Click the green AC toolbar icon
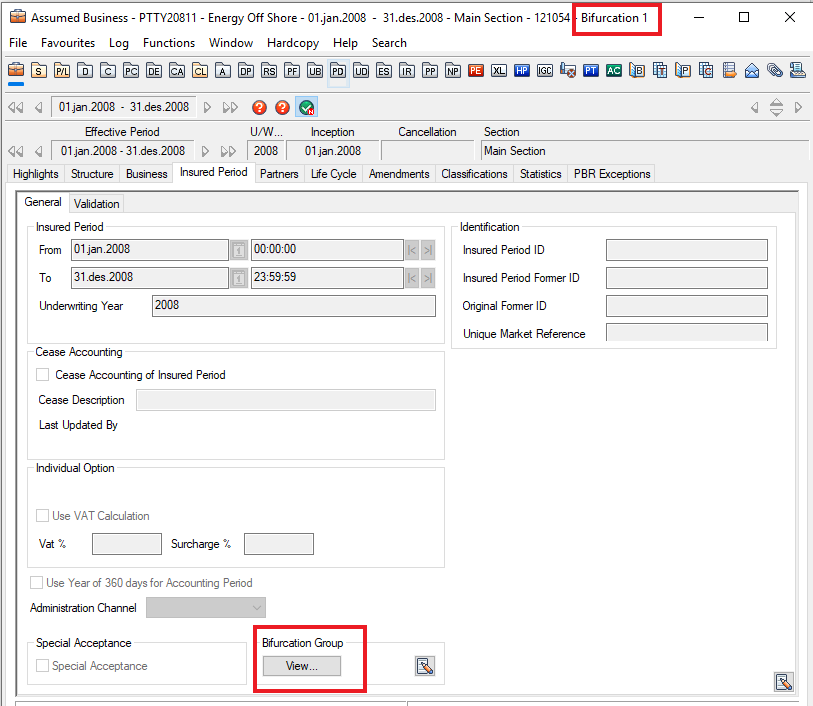Image resolution: width=813 pixels, height=706 pixels. [x=613, y=70]
